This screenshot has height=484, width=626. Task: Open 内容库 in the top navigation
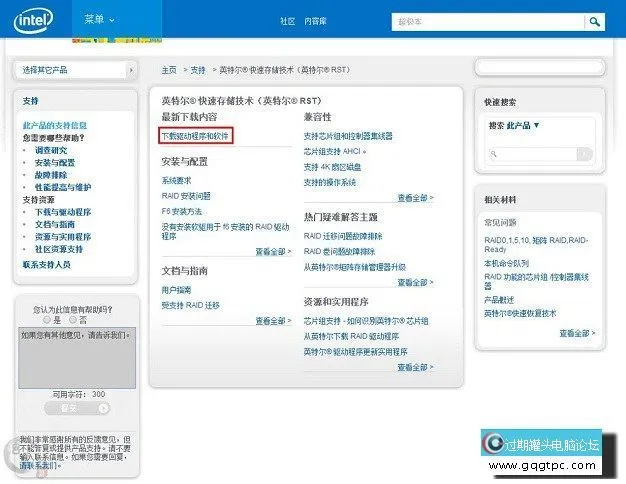[x=314, y=20]
